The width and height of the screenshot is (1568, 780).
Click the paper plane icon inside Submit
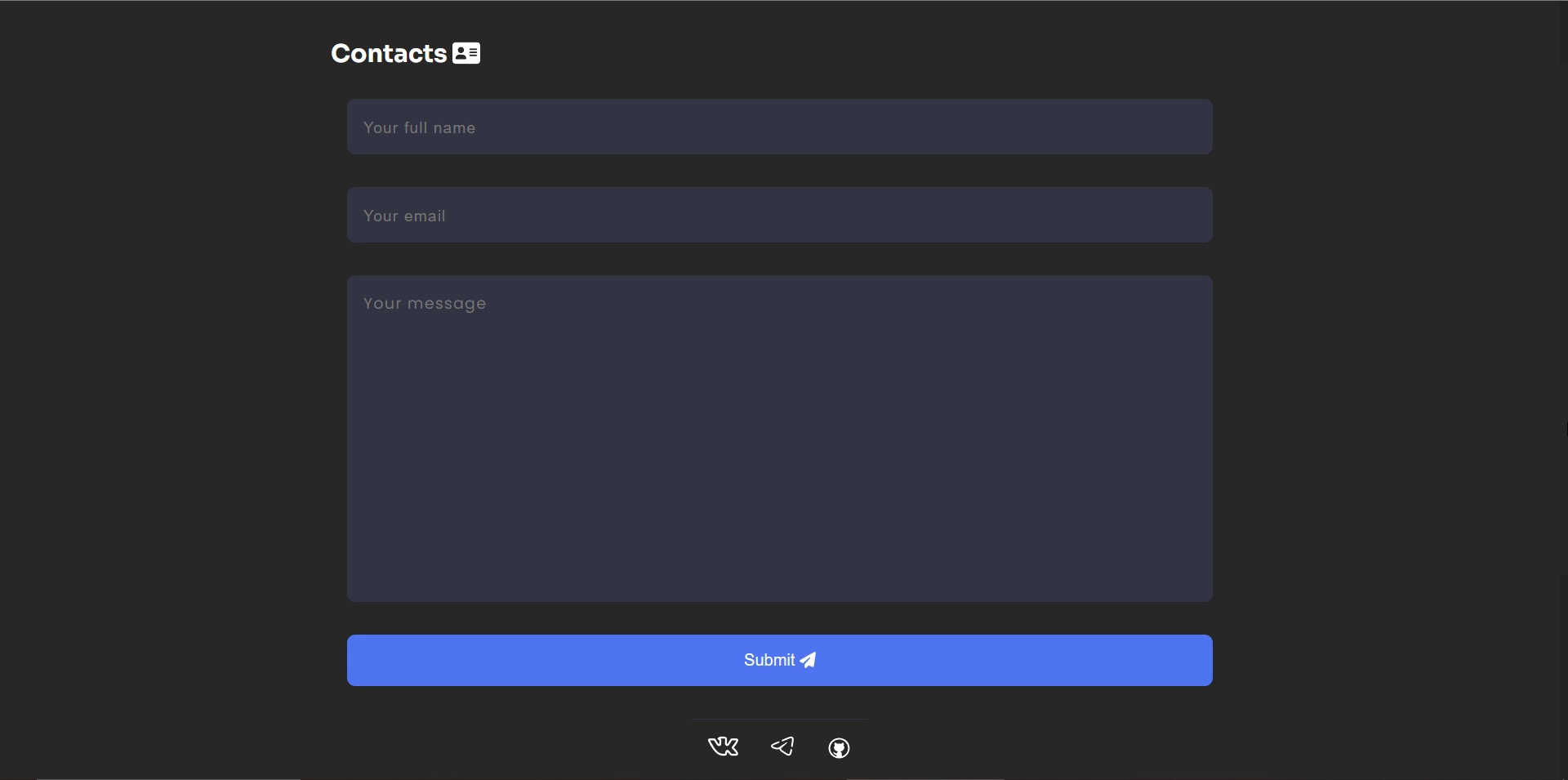click(x=808, y=660)
